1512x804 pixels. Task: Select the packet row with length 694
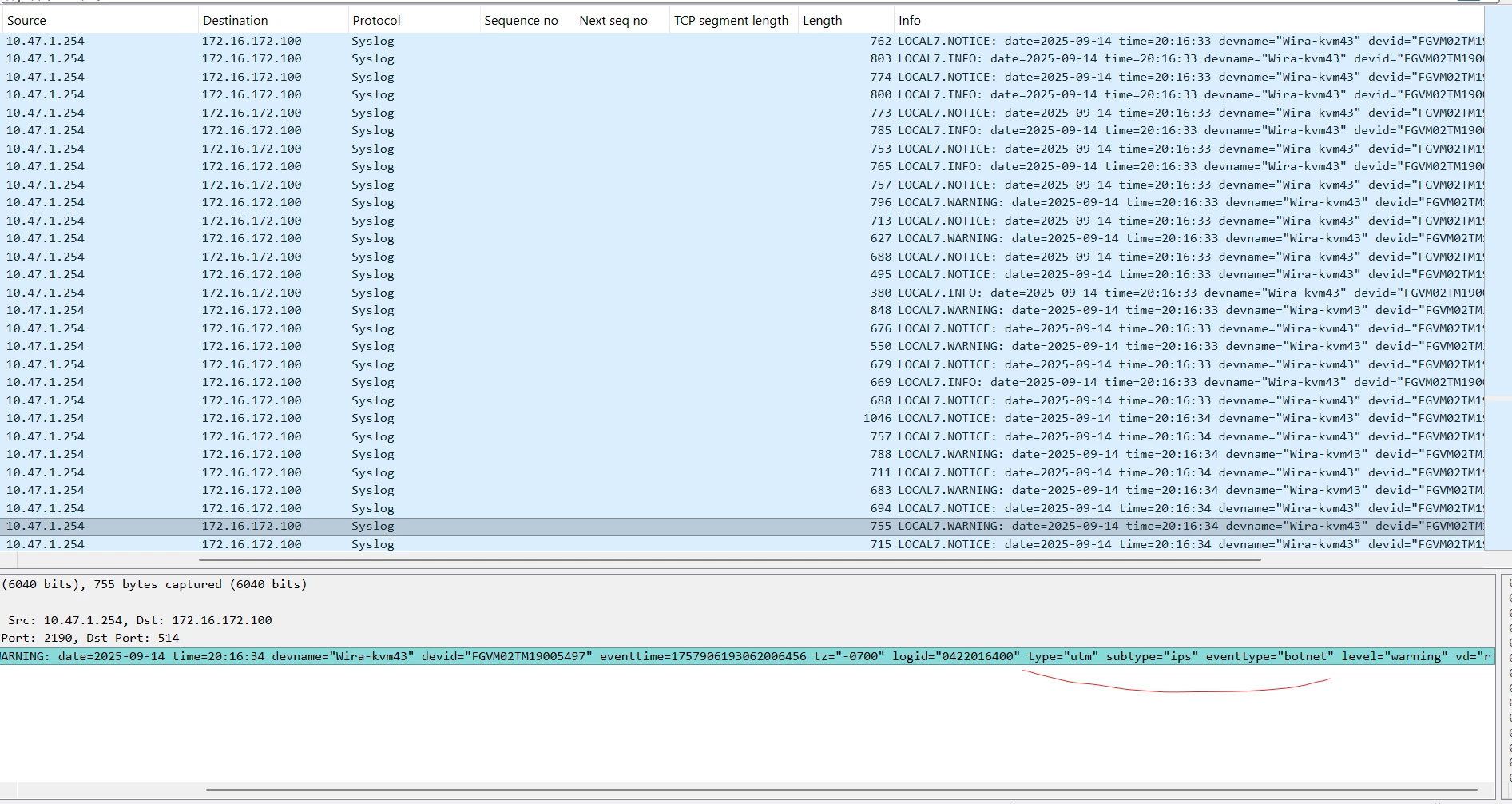pos(742,508)
